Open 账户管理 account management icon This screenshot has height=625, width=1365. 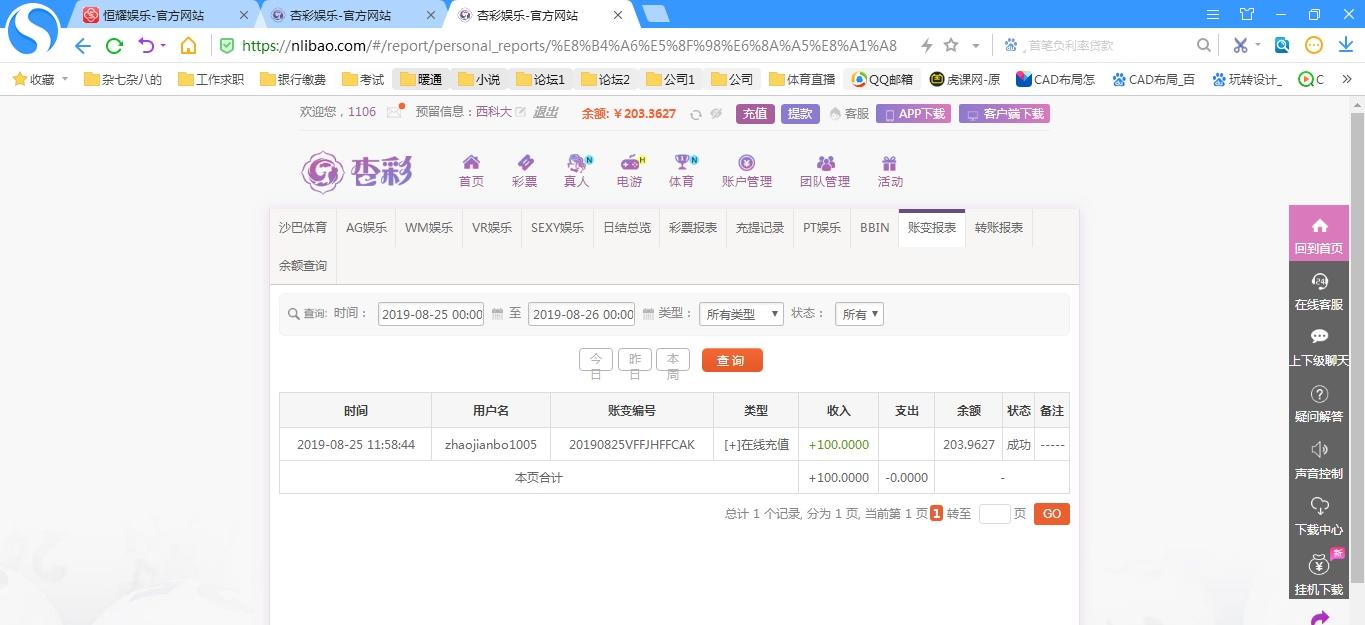pos(746,164)
